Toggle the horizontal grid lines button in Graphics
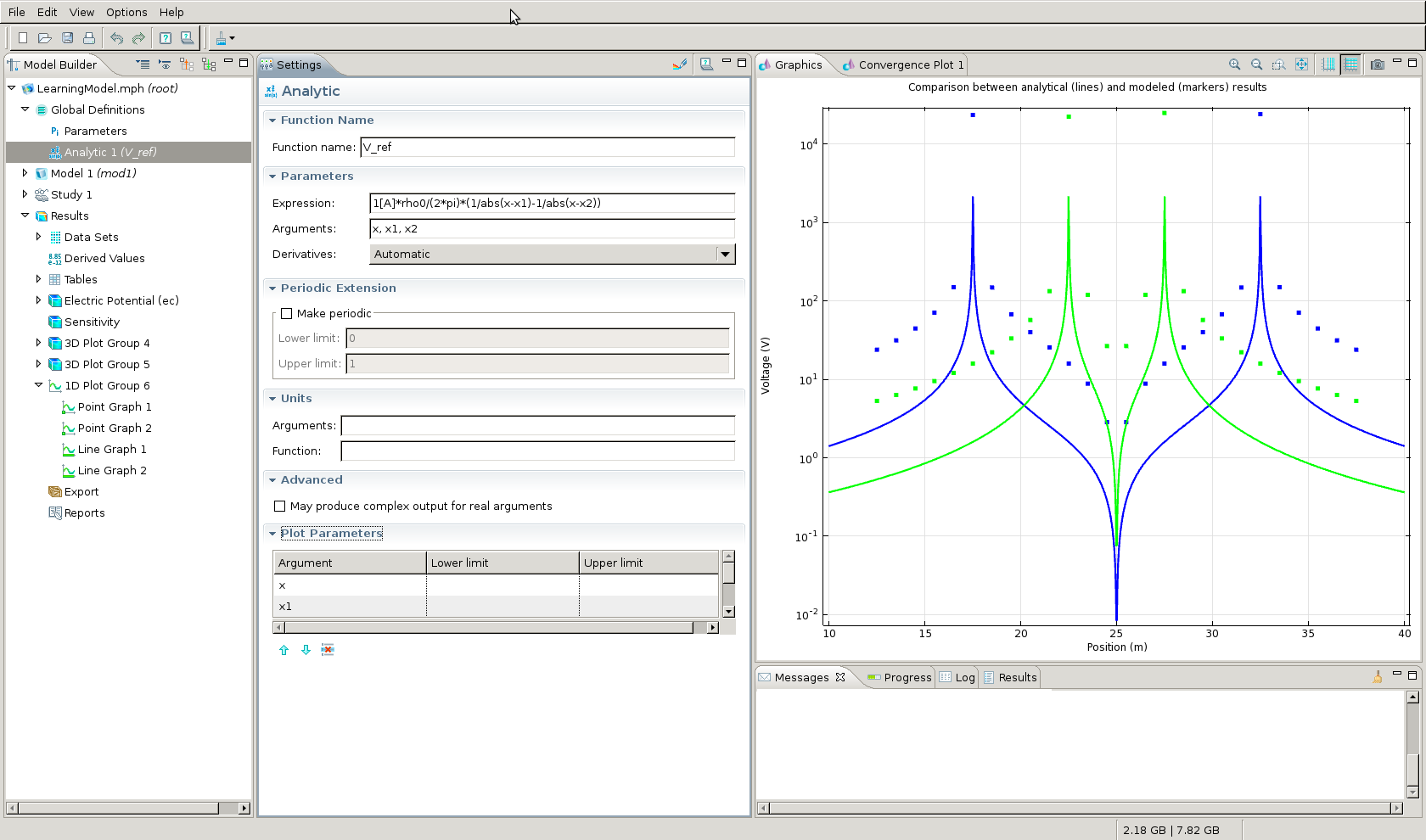 [1350, 64]
